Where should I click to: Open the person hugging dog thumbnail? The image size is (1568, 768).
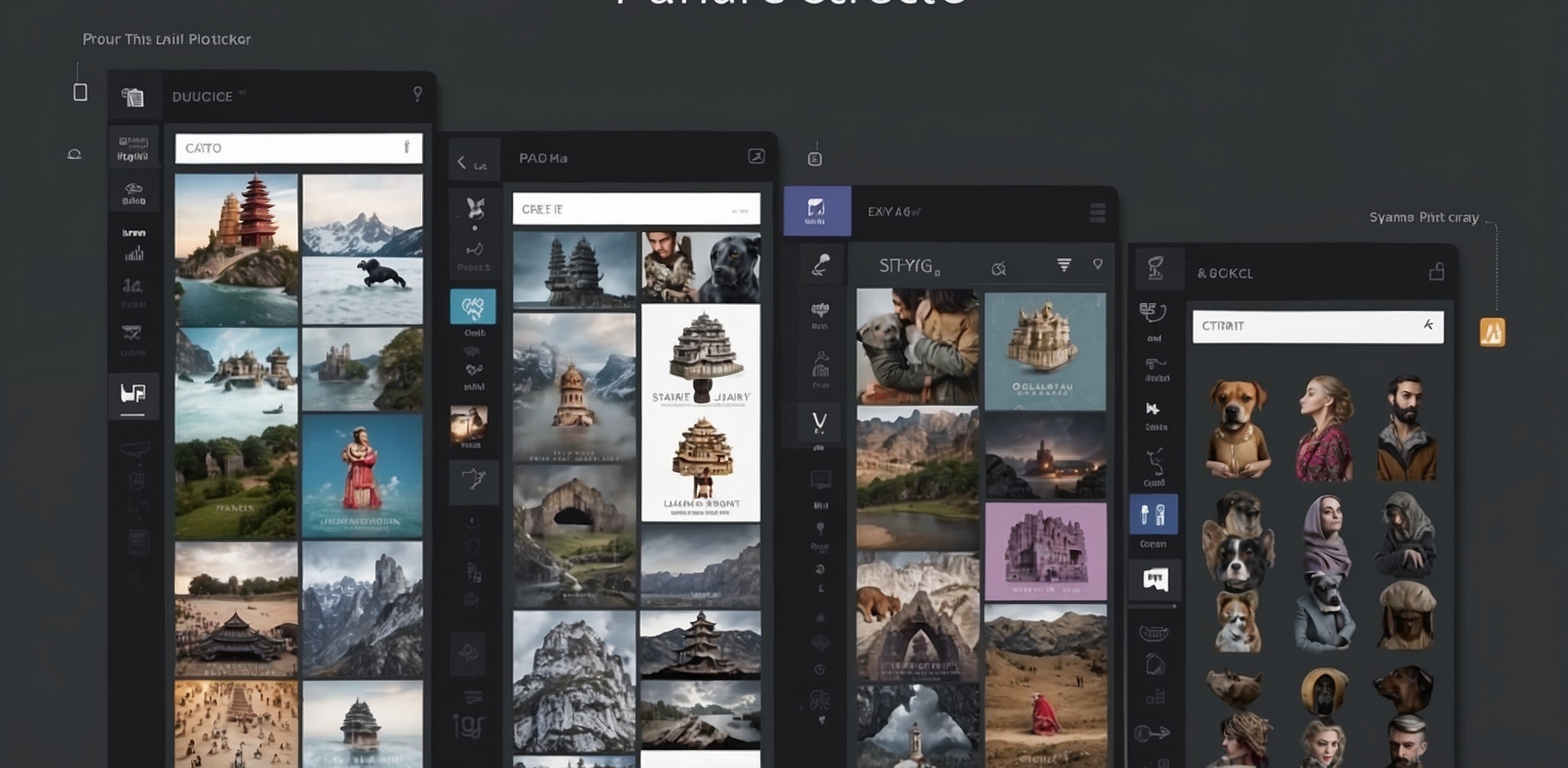(917, 346)
